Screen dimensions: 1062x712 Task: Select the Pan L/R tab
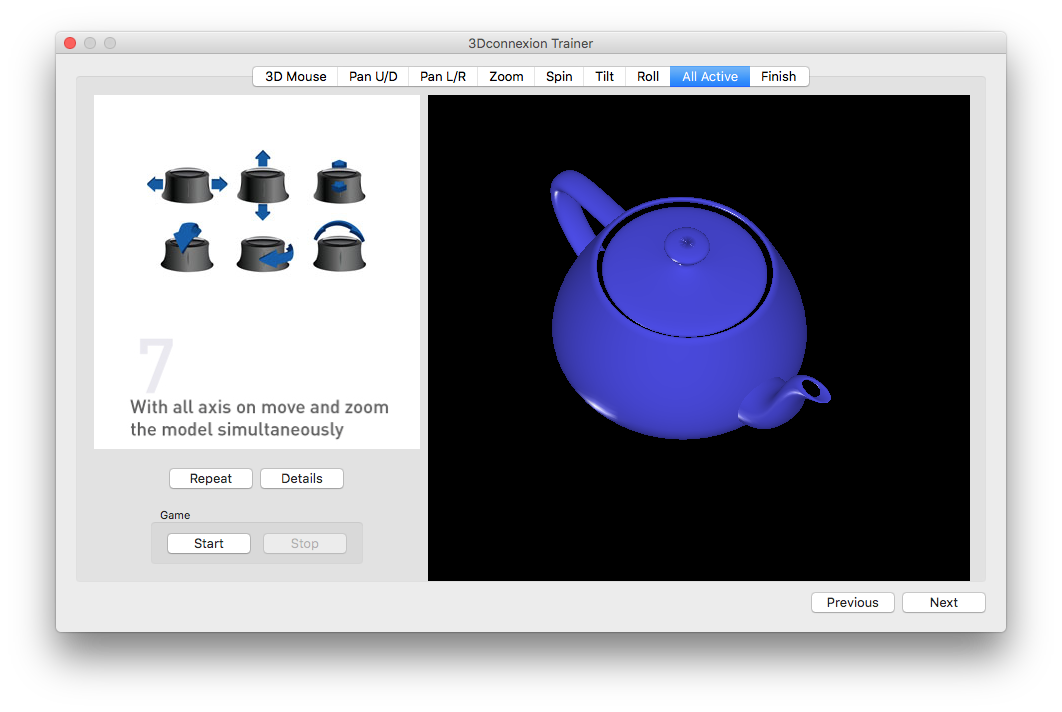(443, 76)
